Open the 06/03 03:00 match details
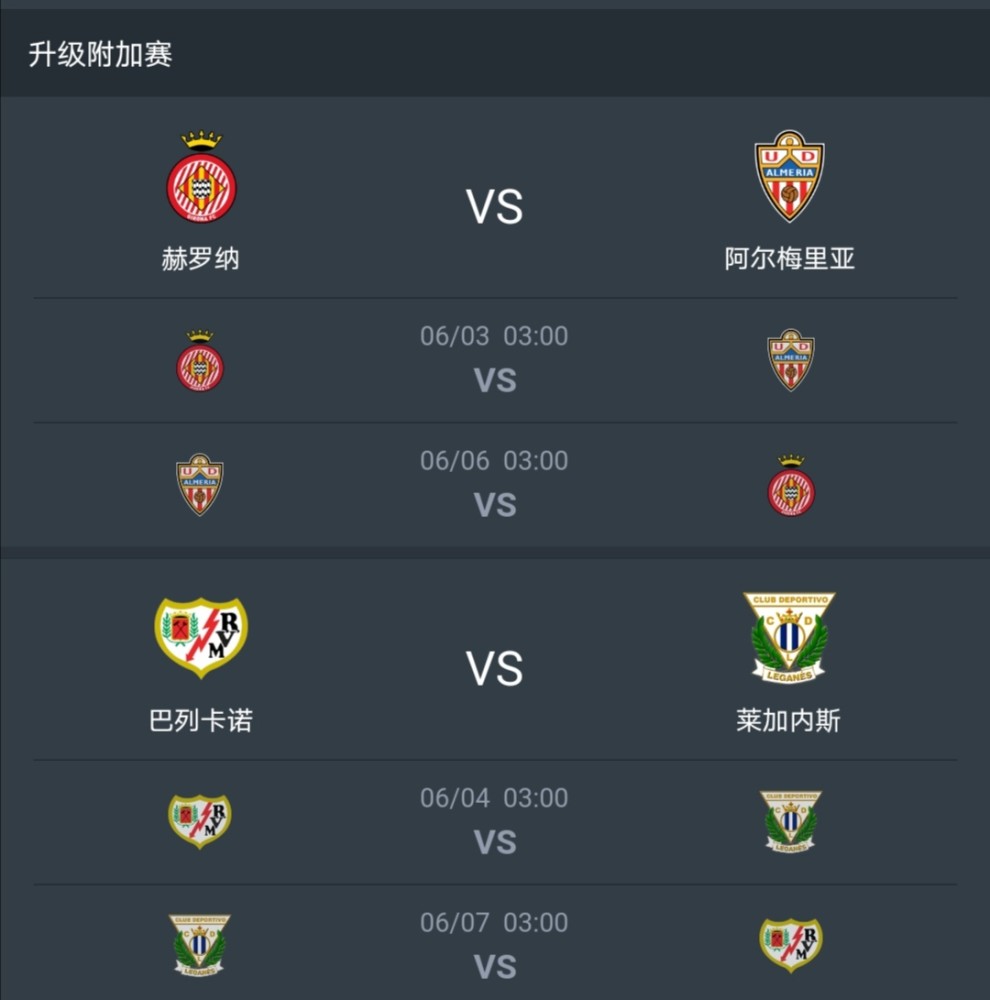Image resolution: width=990 pixels, height=1000 pixels. (495, 360)
